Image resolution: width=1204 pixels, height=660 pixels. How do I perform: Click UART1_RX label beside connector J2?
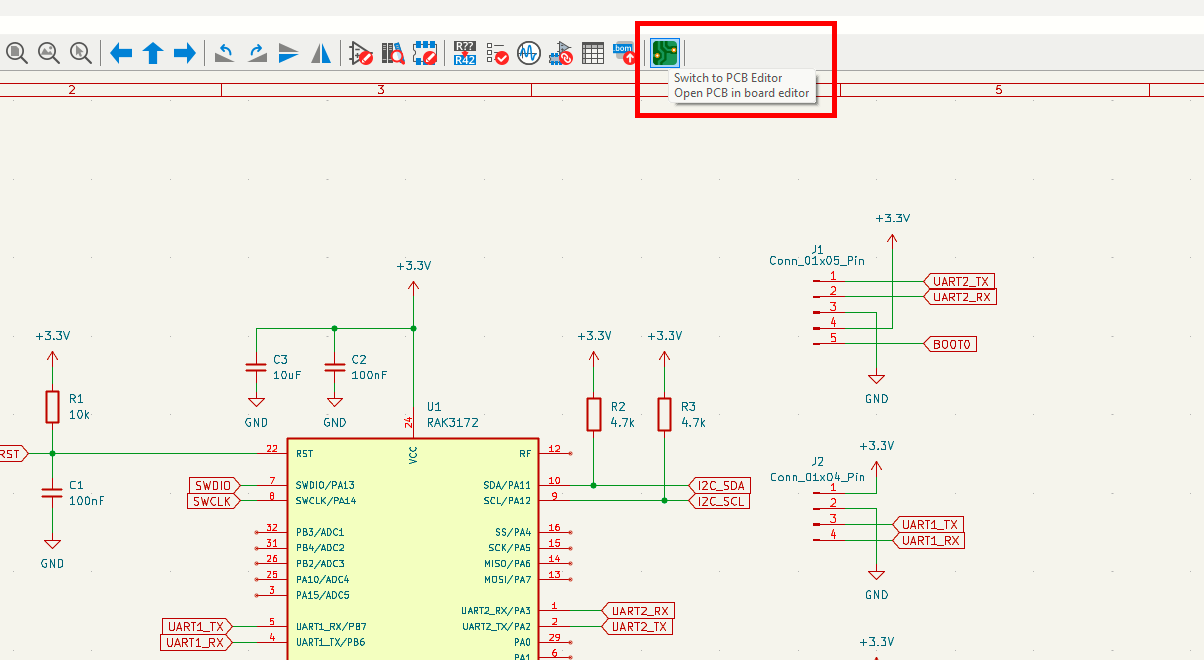tap(929, 540)
